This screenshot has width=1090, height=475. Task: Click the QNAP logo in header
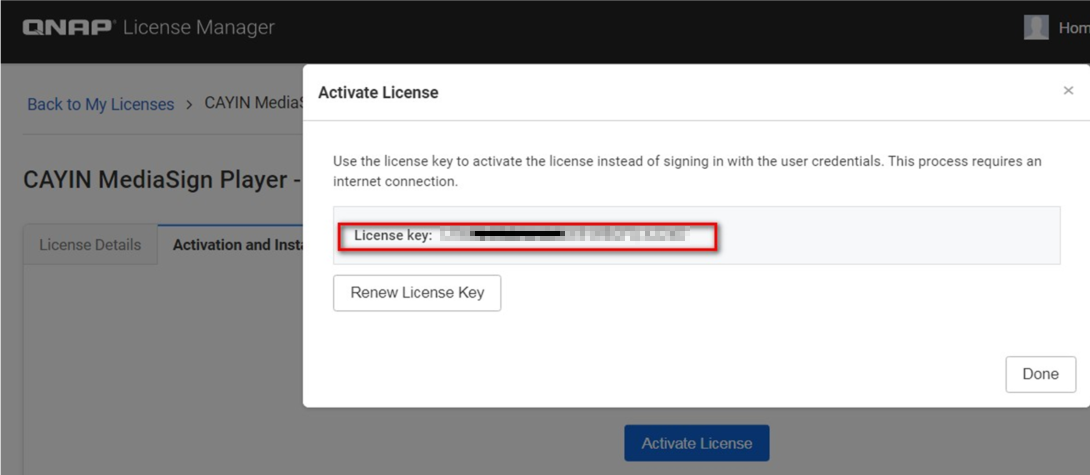tap(68, 28)
